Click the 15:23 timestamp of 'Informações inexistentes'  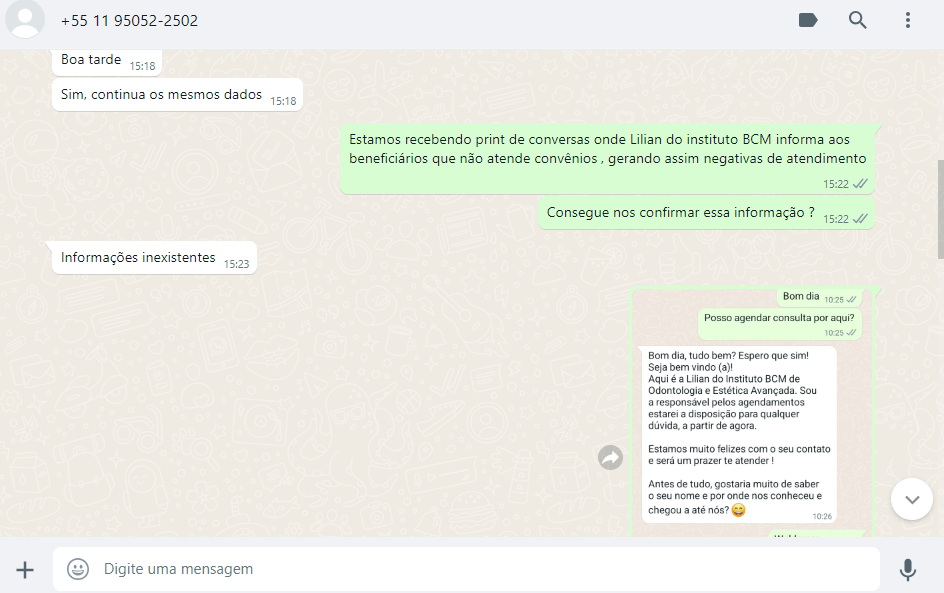237,264
